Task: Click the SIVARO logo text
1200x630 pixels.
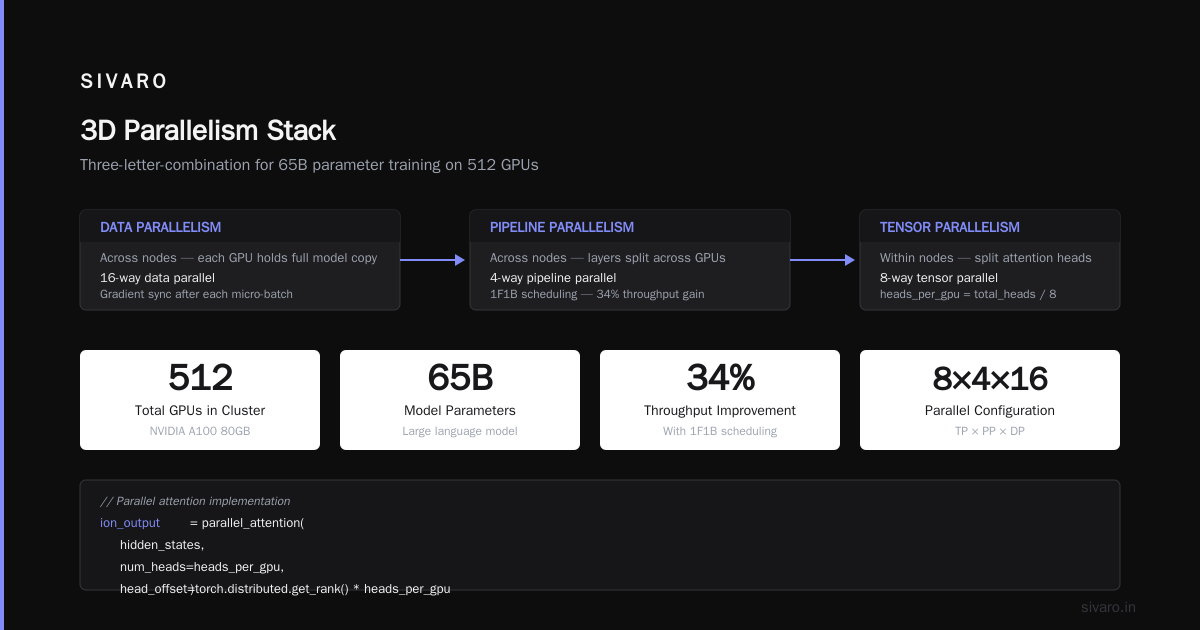Action: [124, 82]
